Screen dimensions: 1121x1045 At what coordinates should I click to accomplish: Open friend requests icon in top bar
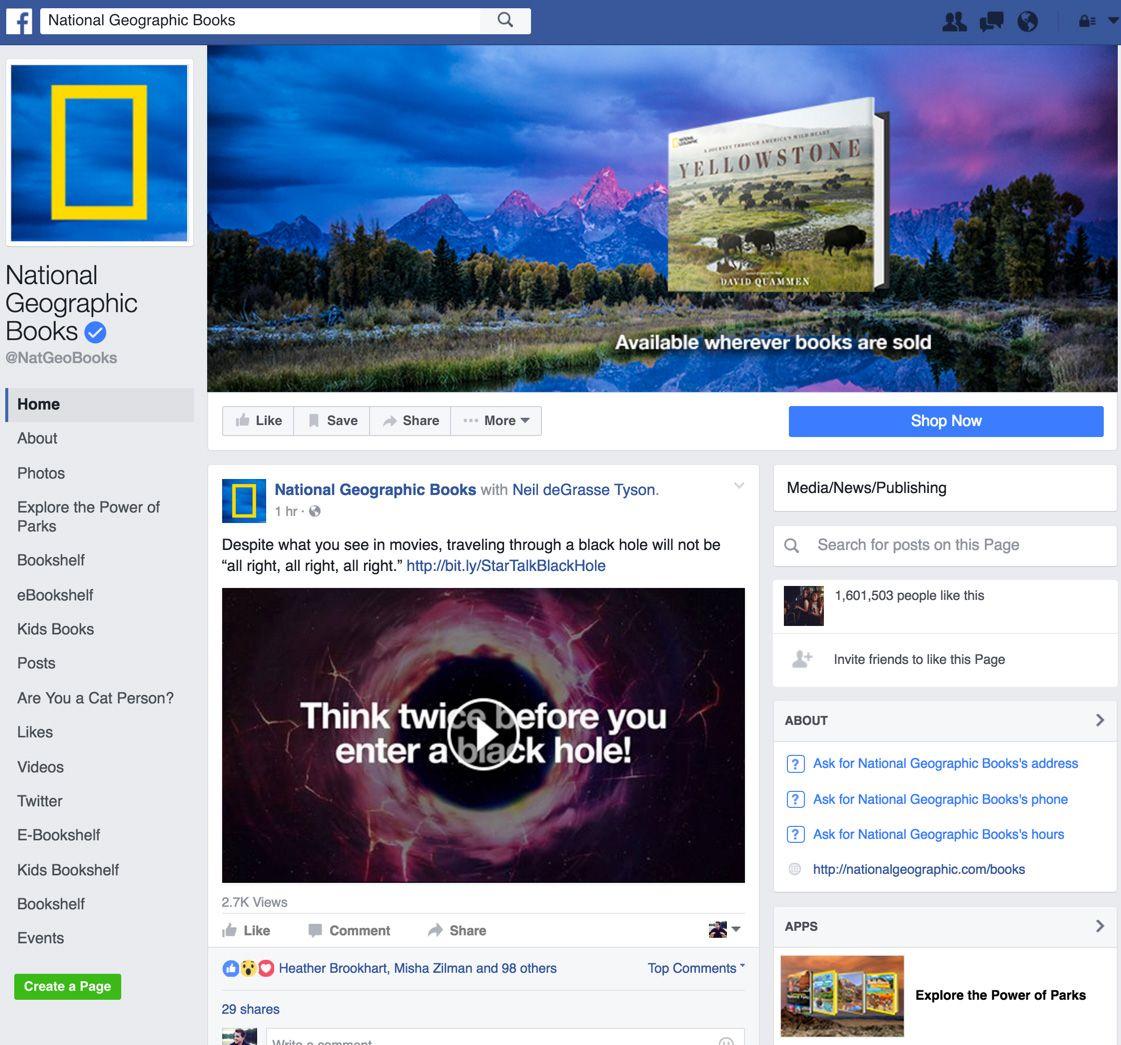954,21
